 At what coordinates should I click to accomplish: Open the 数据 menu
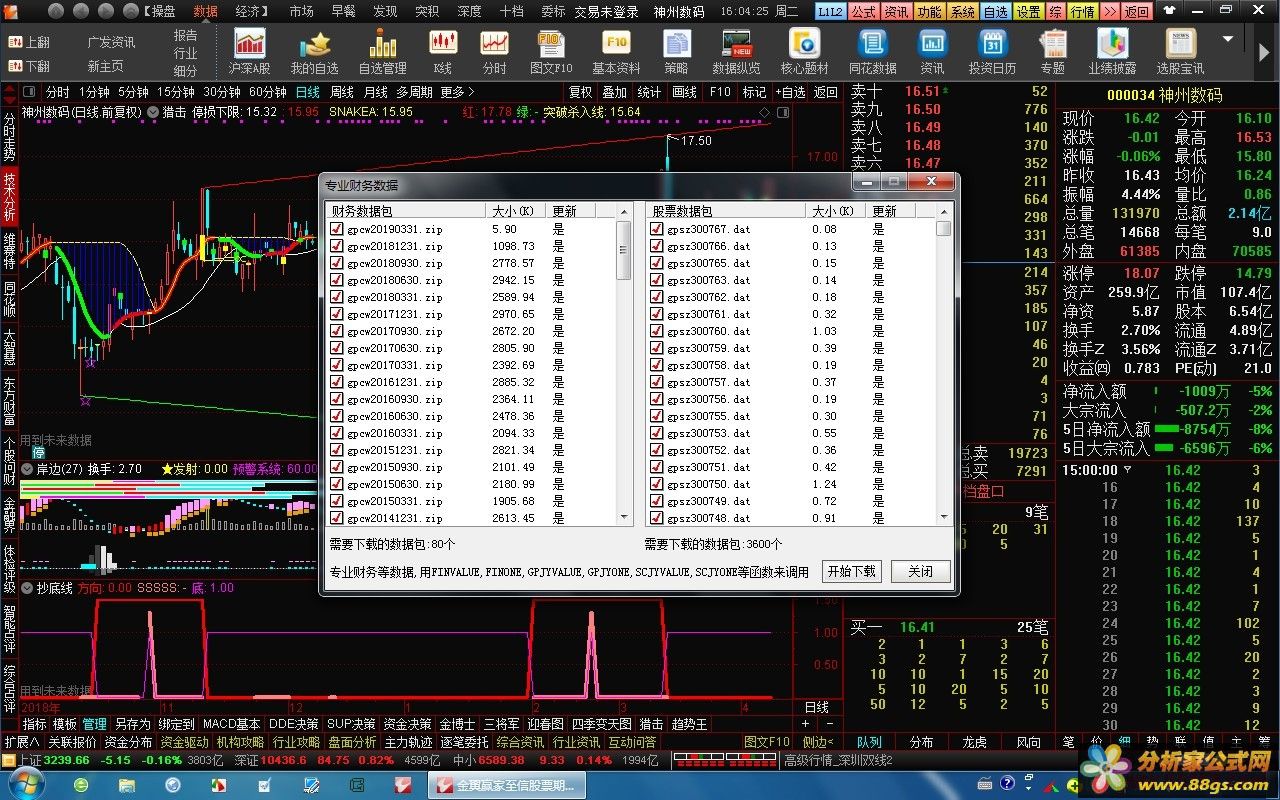click(x=205, y=11)
